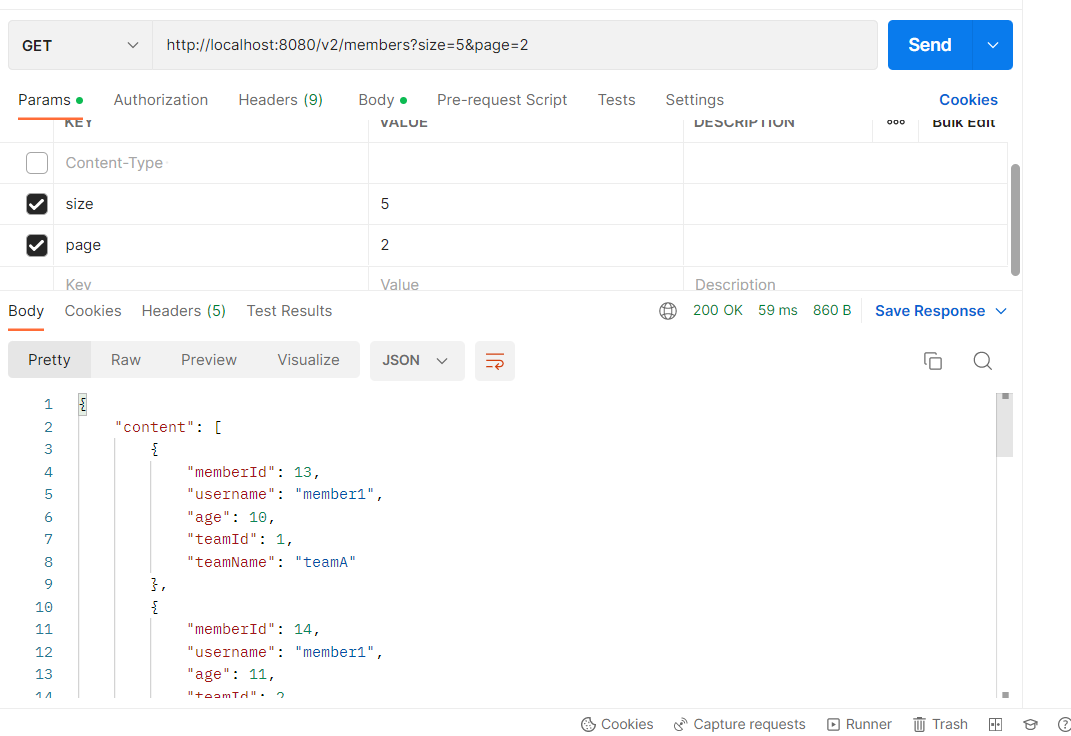Enable the Content-Type parameter checkbox

tap(37, 163)
